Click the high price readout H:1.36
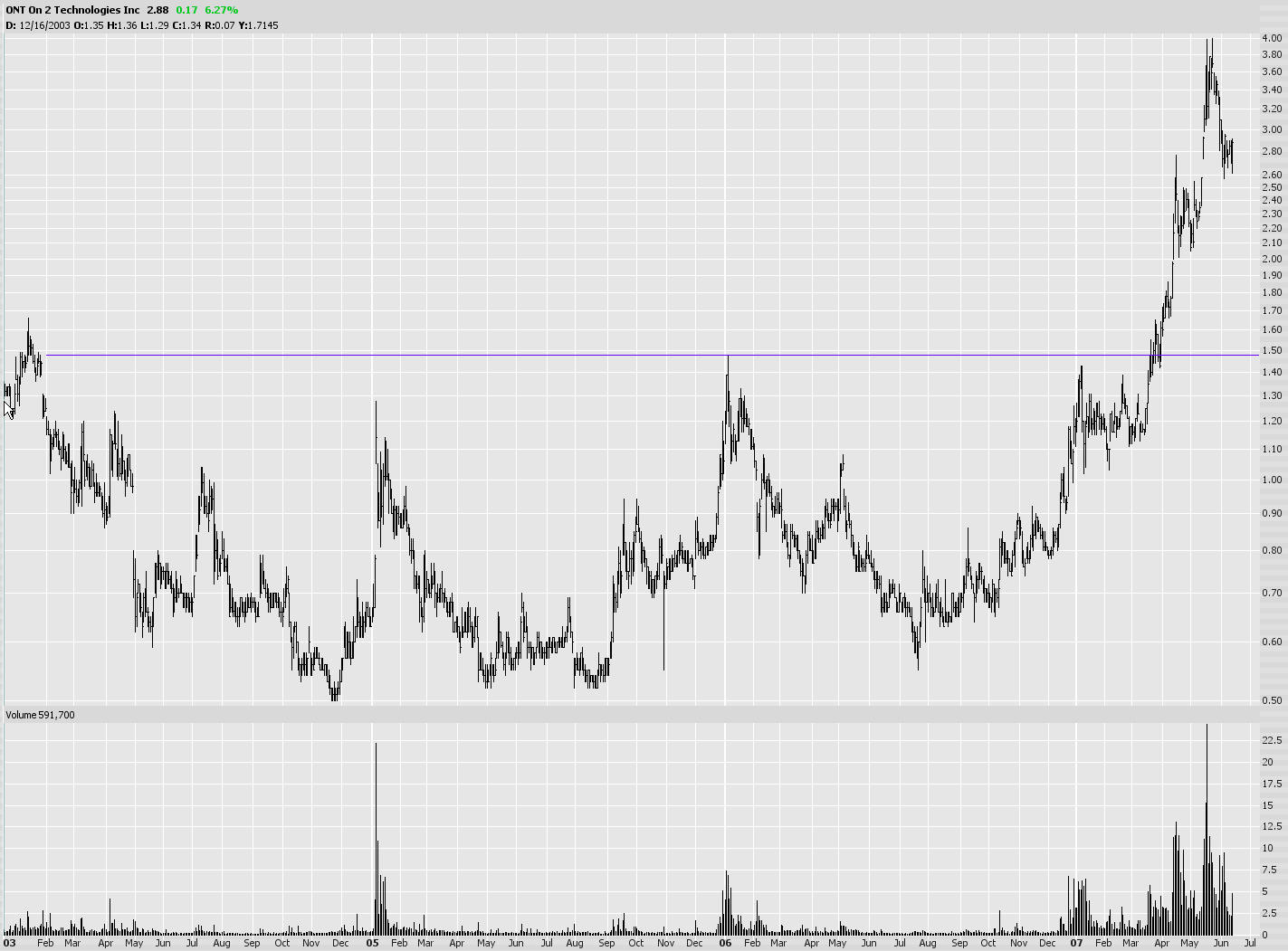The height and width of the screenshot is (951, 1288). click(x=121, y=25)
